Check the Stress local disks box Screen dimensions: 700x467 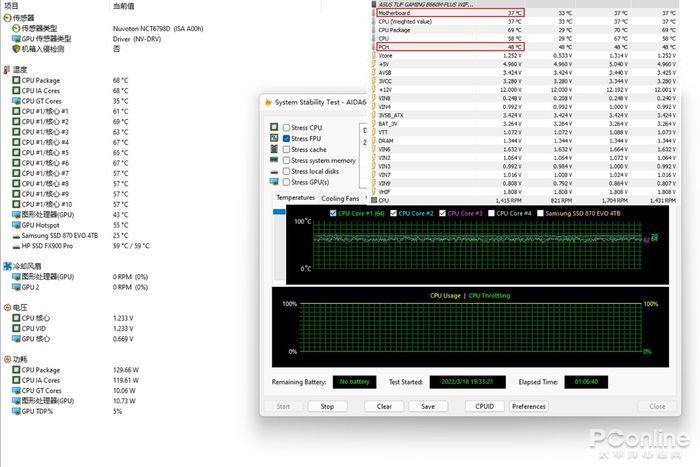(x=287, y=171)
